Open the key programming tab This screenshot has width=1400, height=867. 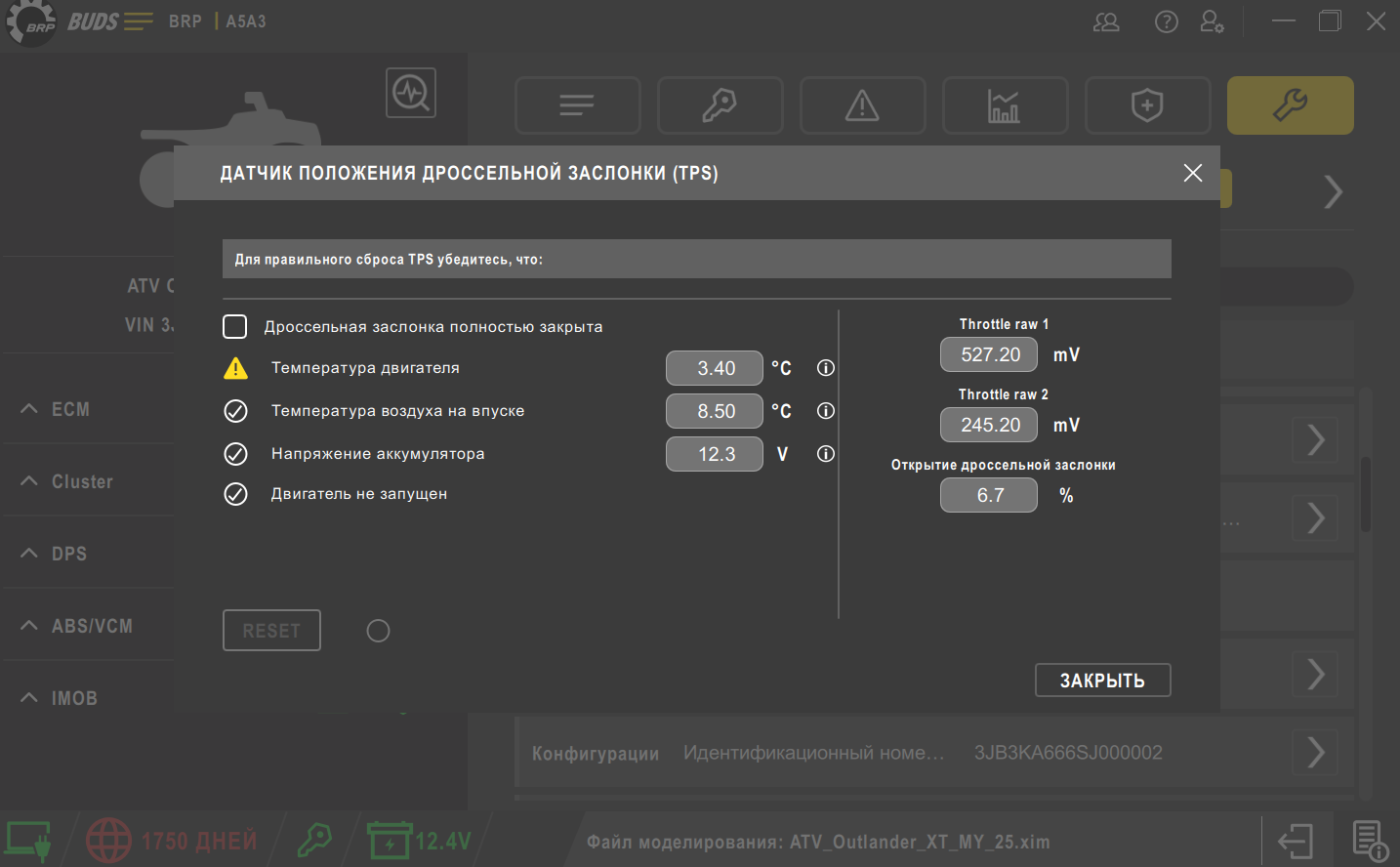[720, 105]
